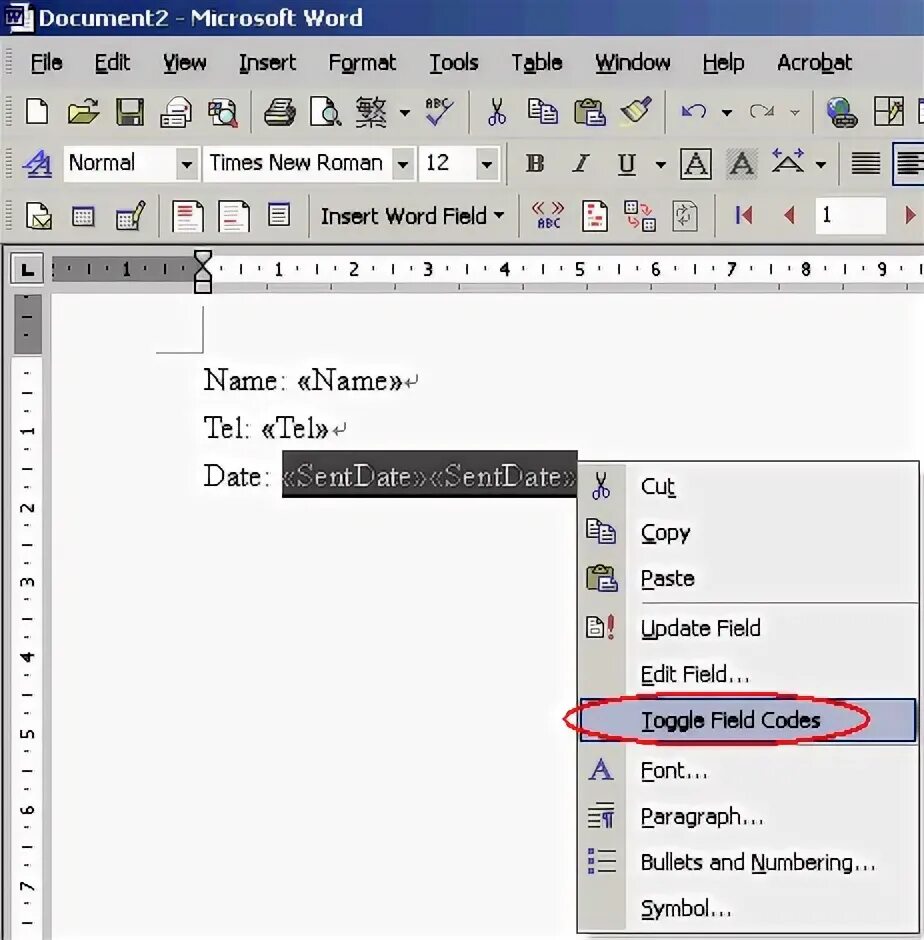Toggle distributed paragraph alignment
Image resolution: width=924 pixels, height=940 pixels.
(x=866, y=163)
